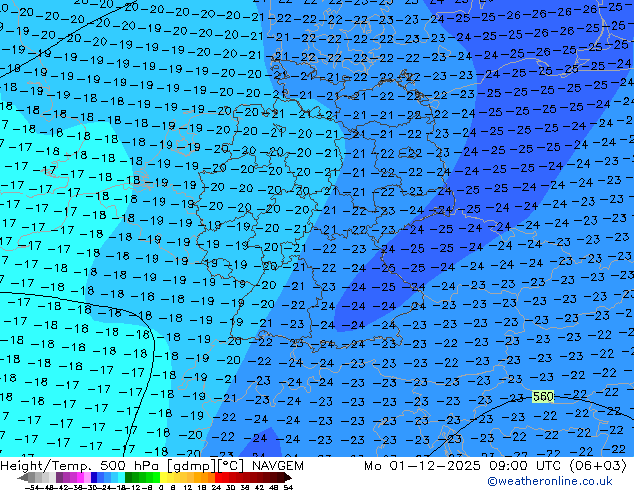The width and height of the screenshot is (634, 490).
Task: Click the dark maroon 54 arrow on the color scale
Action: [x=288, y=477]
